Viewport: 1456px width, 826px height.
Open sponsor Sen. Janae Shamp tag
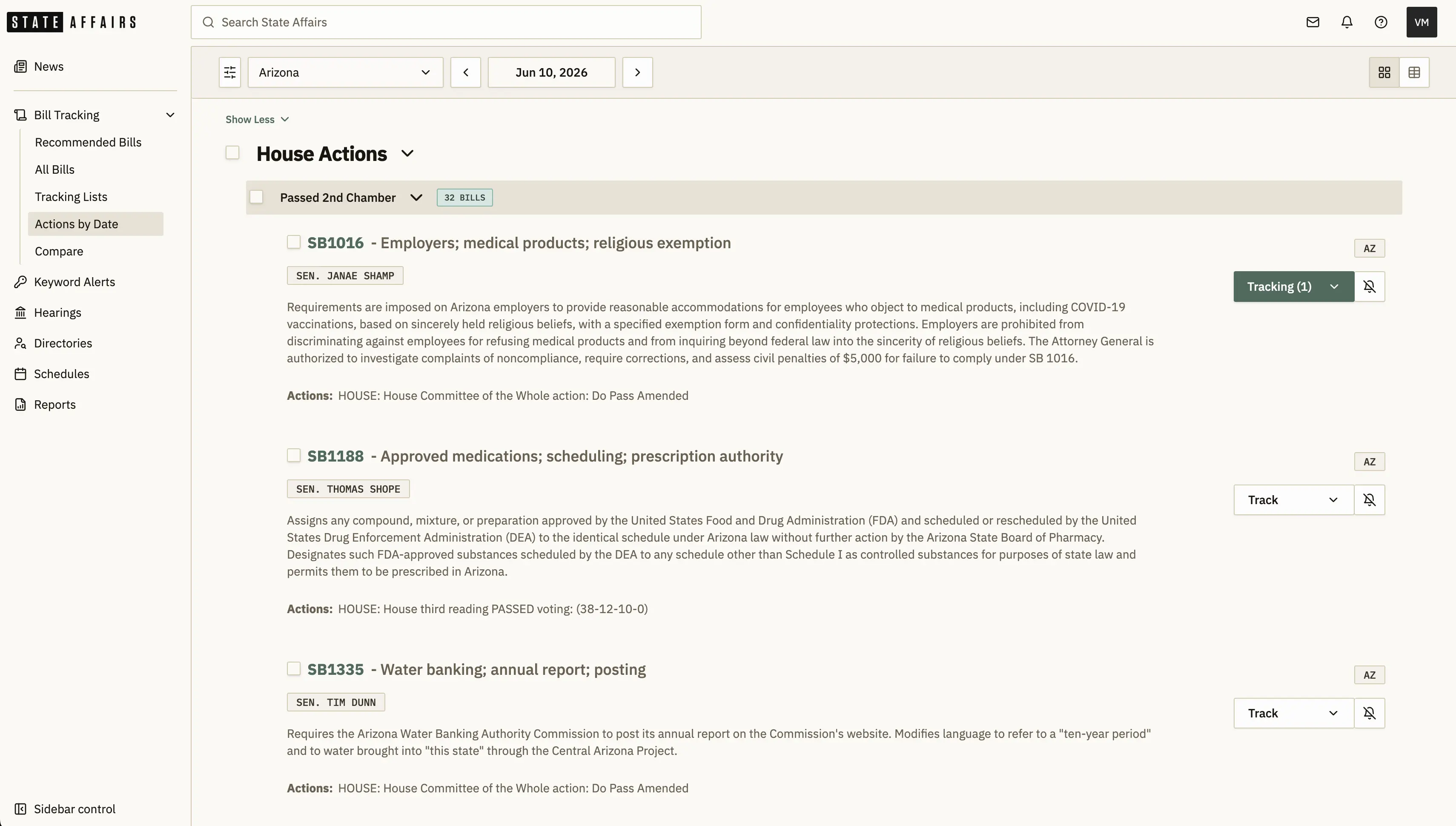345,276
